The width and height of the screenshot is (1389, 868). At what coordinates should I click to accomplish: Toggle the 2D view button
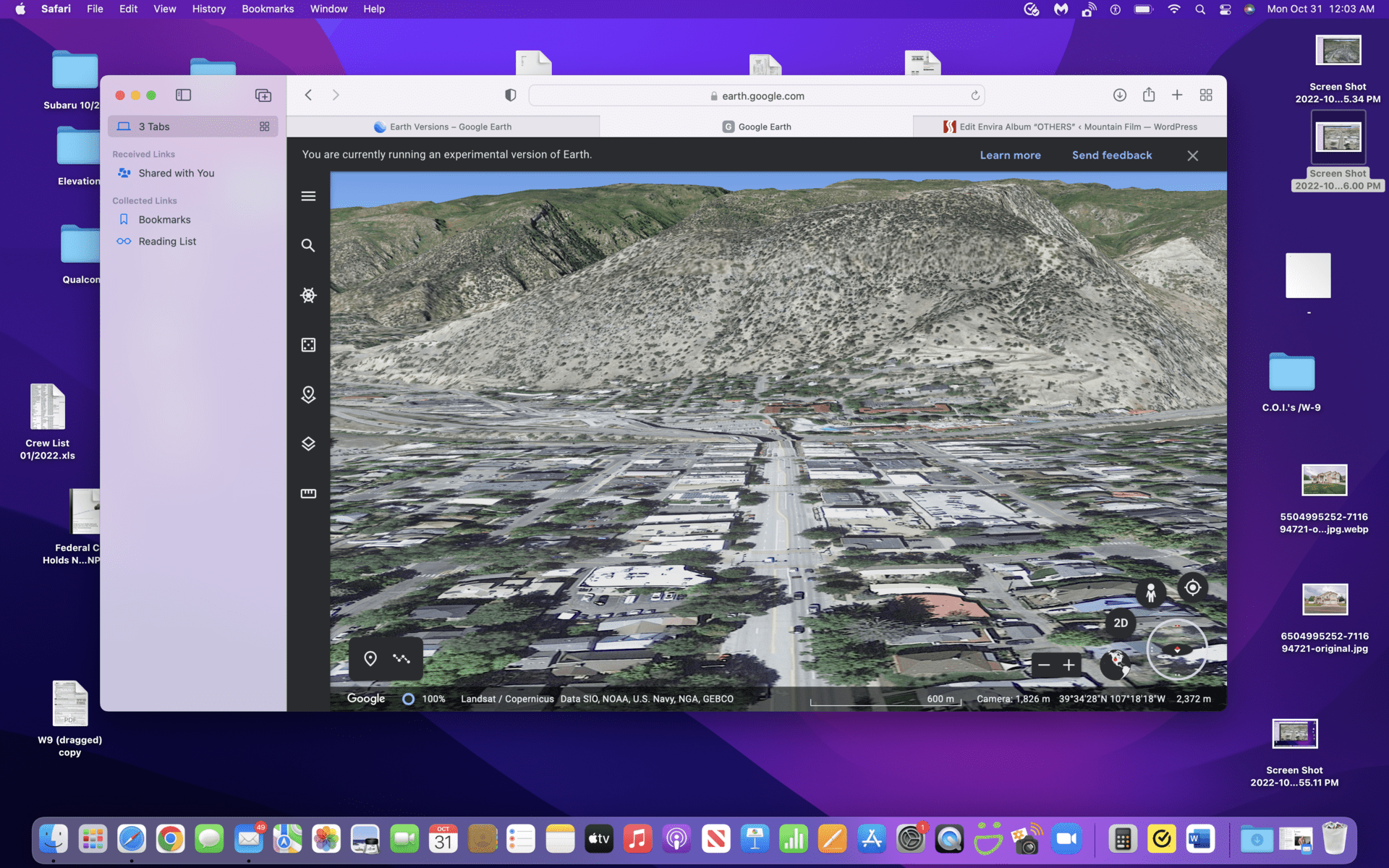pos(1121,623)
